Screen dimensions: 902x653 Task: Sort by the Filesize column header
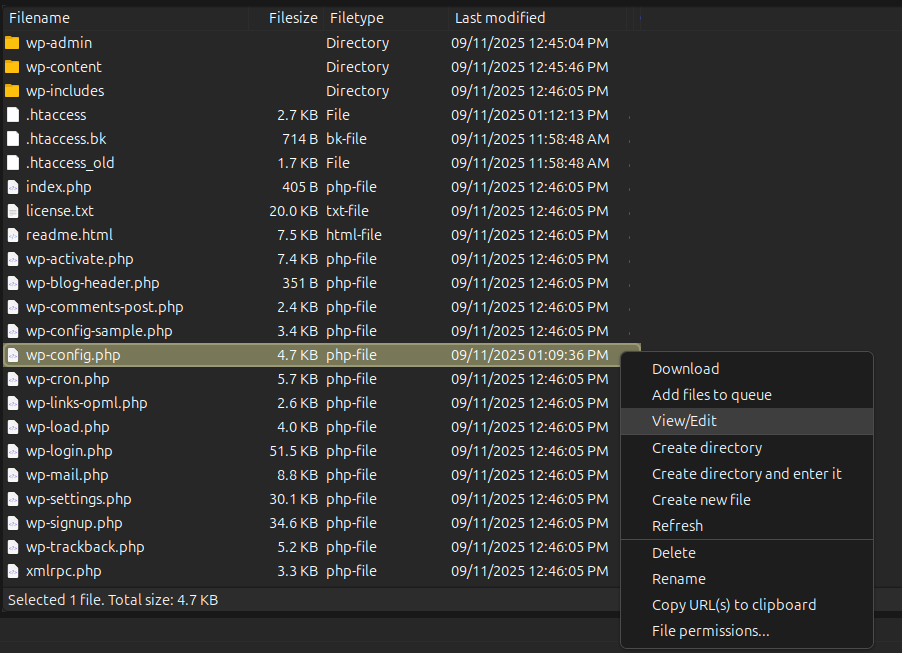286,18
